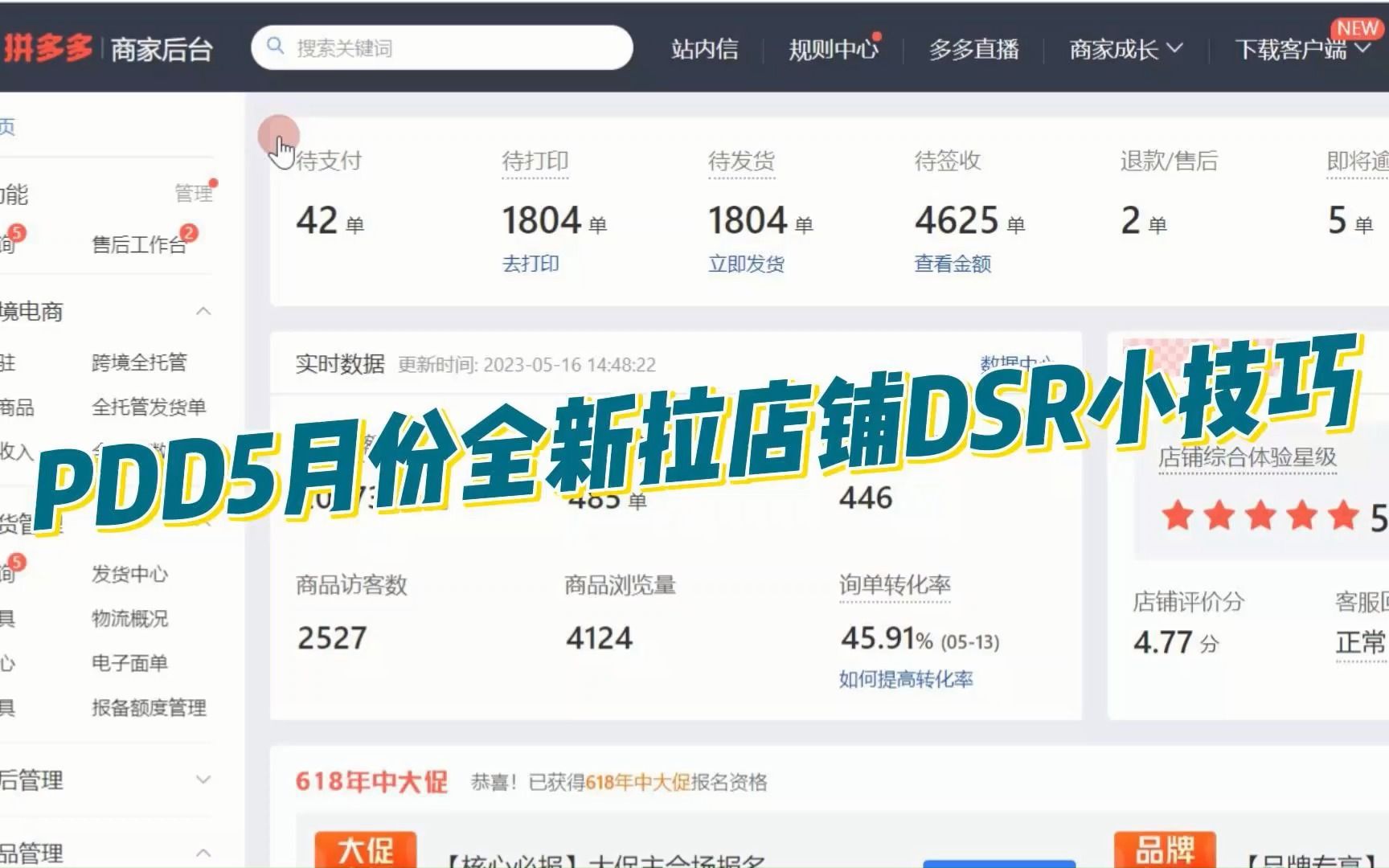Open 发货中心 sidebar item
1389x868 pixels.
click(130, 574)
